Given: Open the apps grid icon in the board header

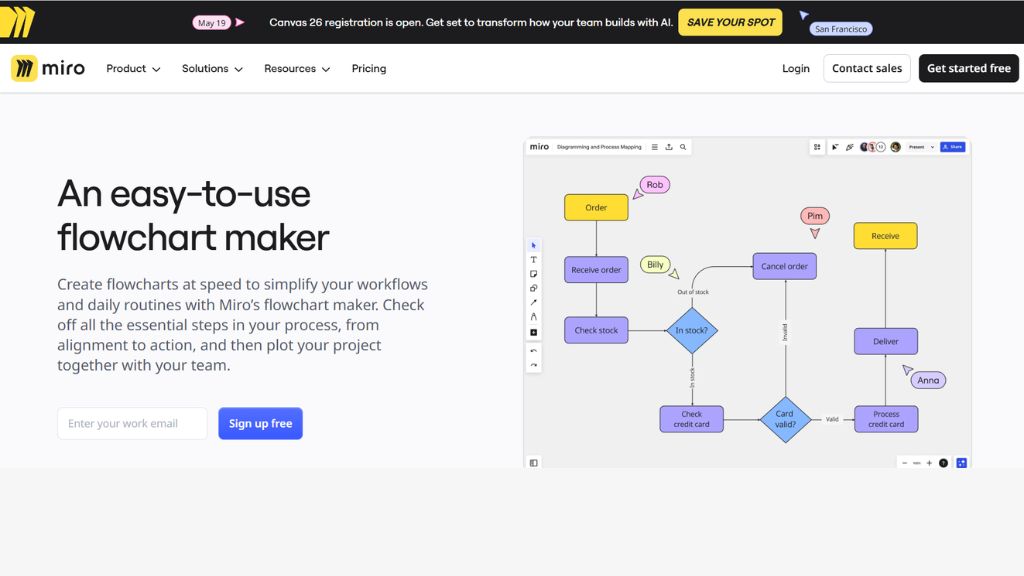Looking at the screenshot, I should pos(817,147).
